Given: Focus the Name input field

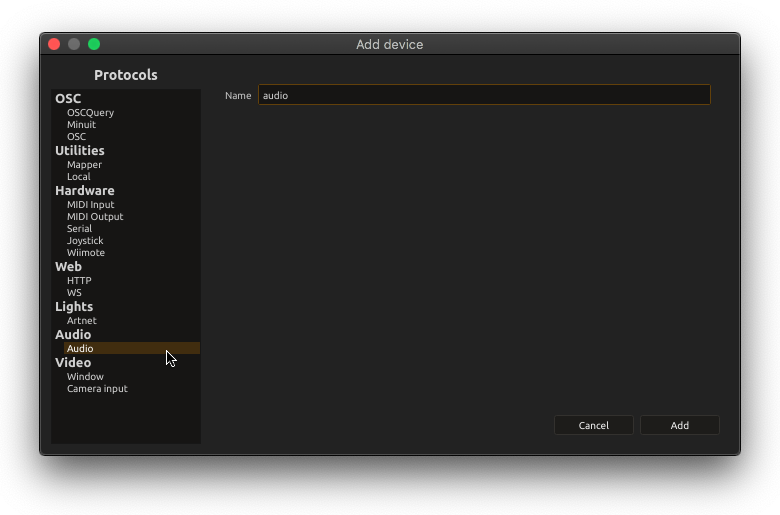Looking at the screenshot, I should tap(484, 95).
